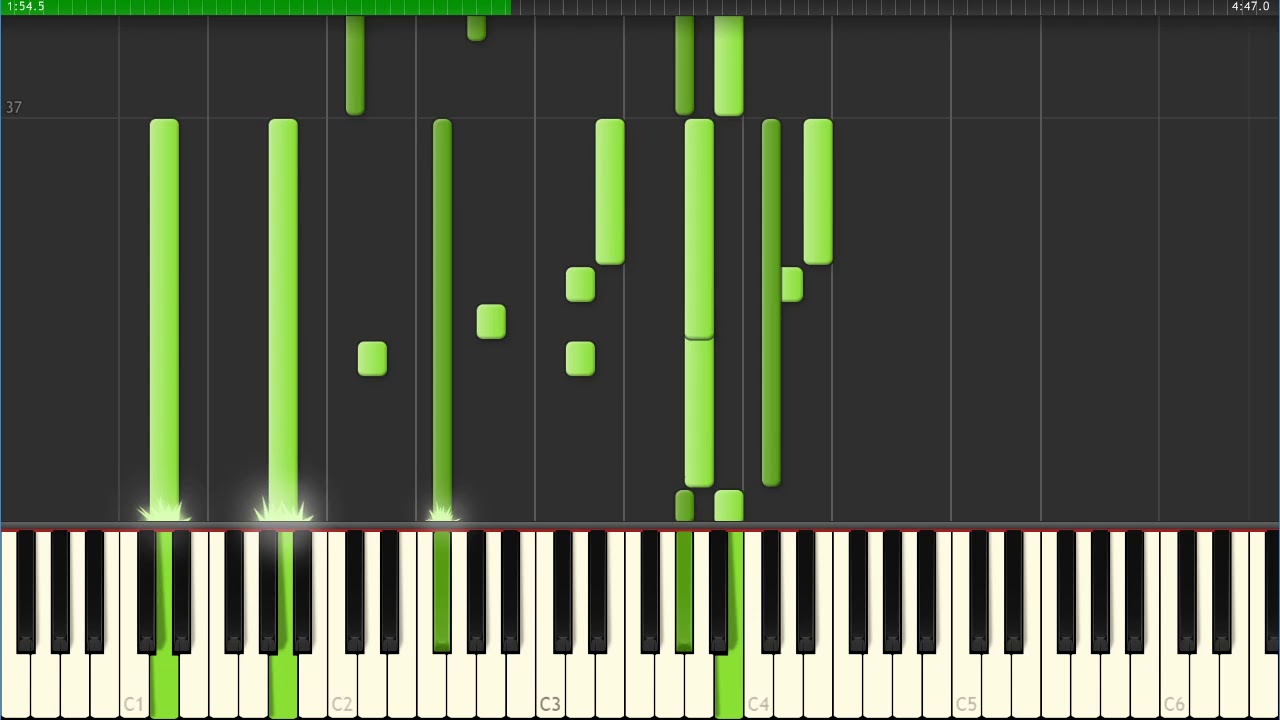Click the small square falling note above A2
The width and height of the screenshot is (1280, 720).
[491, 322]
